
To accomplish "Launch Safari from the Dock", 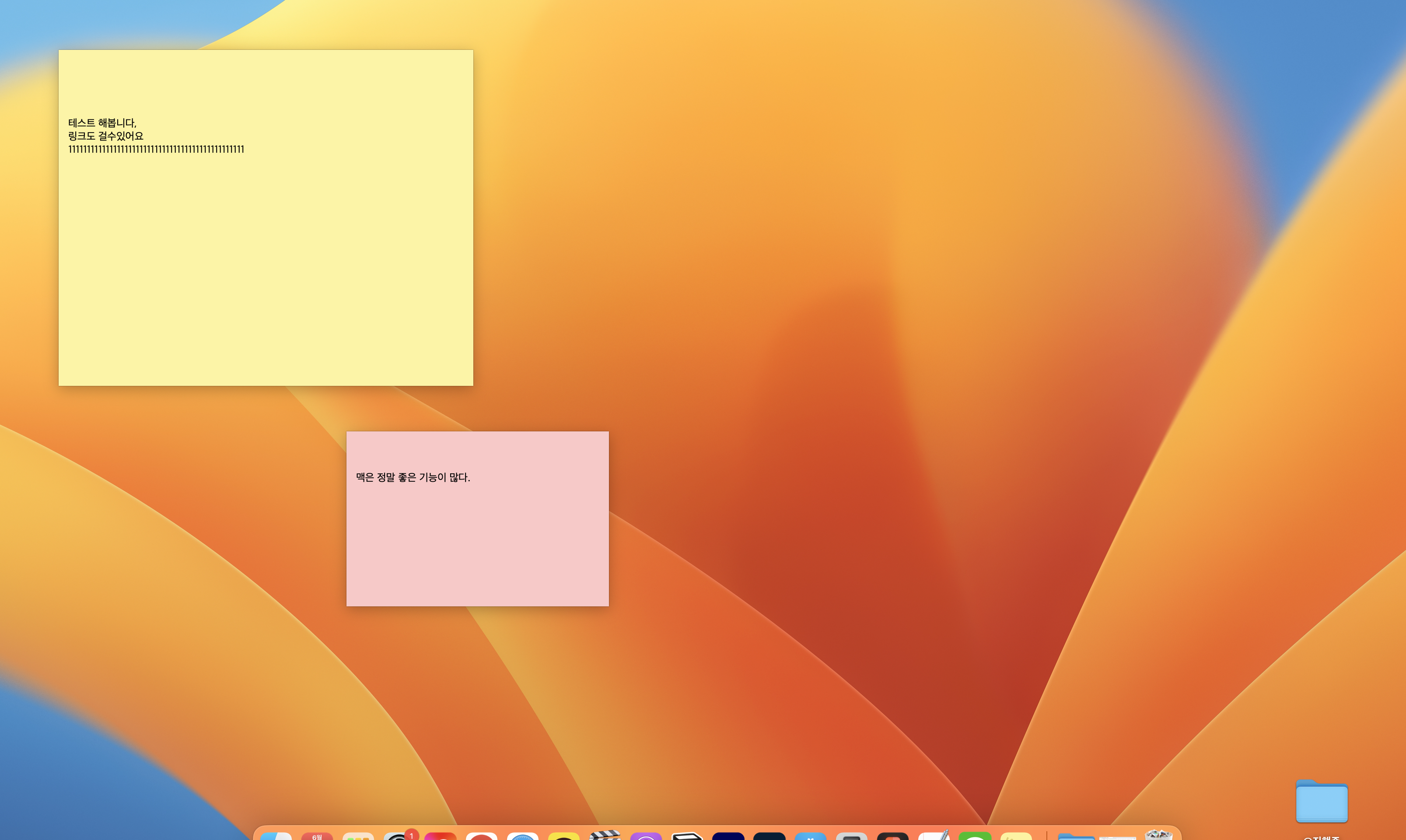I will pos(522,836).
